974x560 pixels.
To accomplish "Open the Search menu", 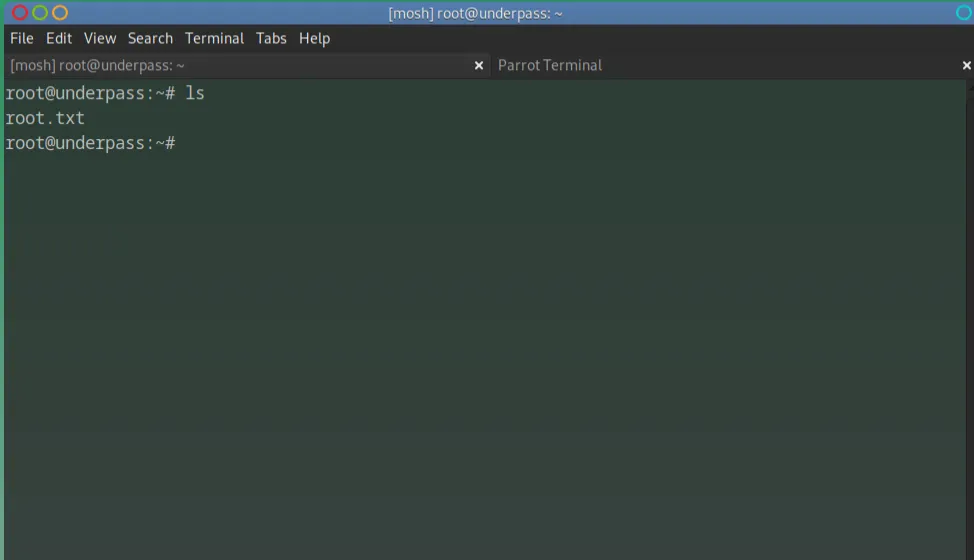I will point(150,38).
